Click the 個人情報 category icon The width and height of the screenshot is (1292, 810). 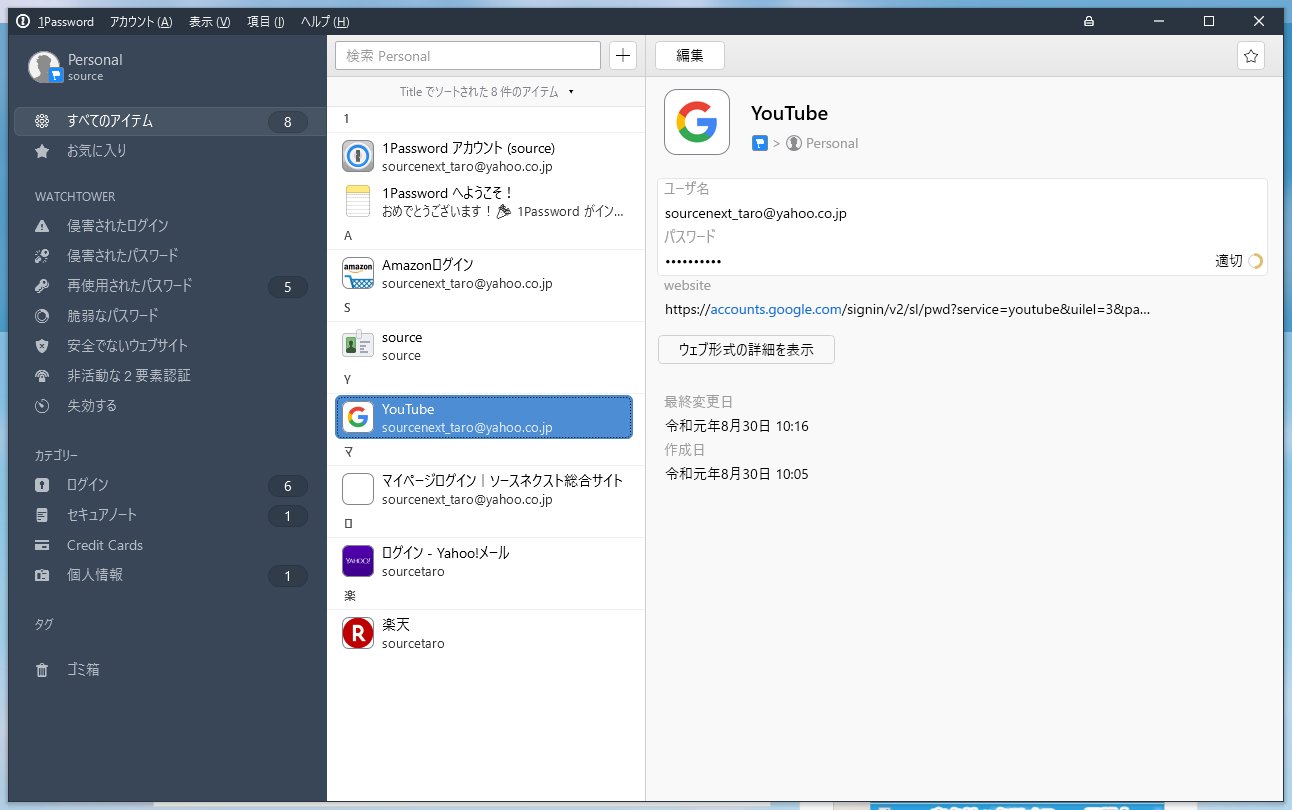[x=42, y=575]
